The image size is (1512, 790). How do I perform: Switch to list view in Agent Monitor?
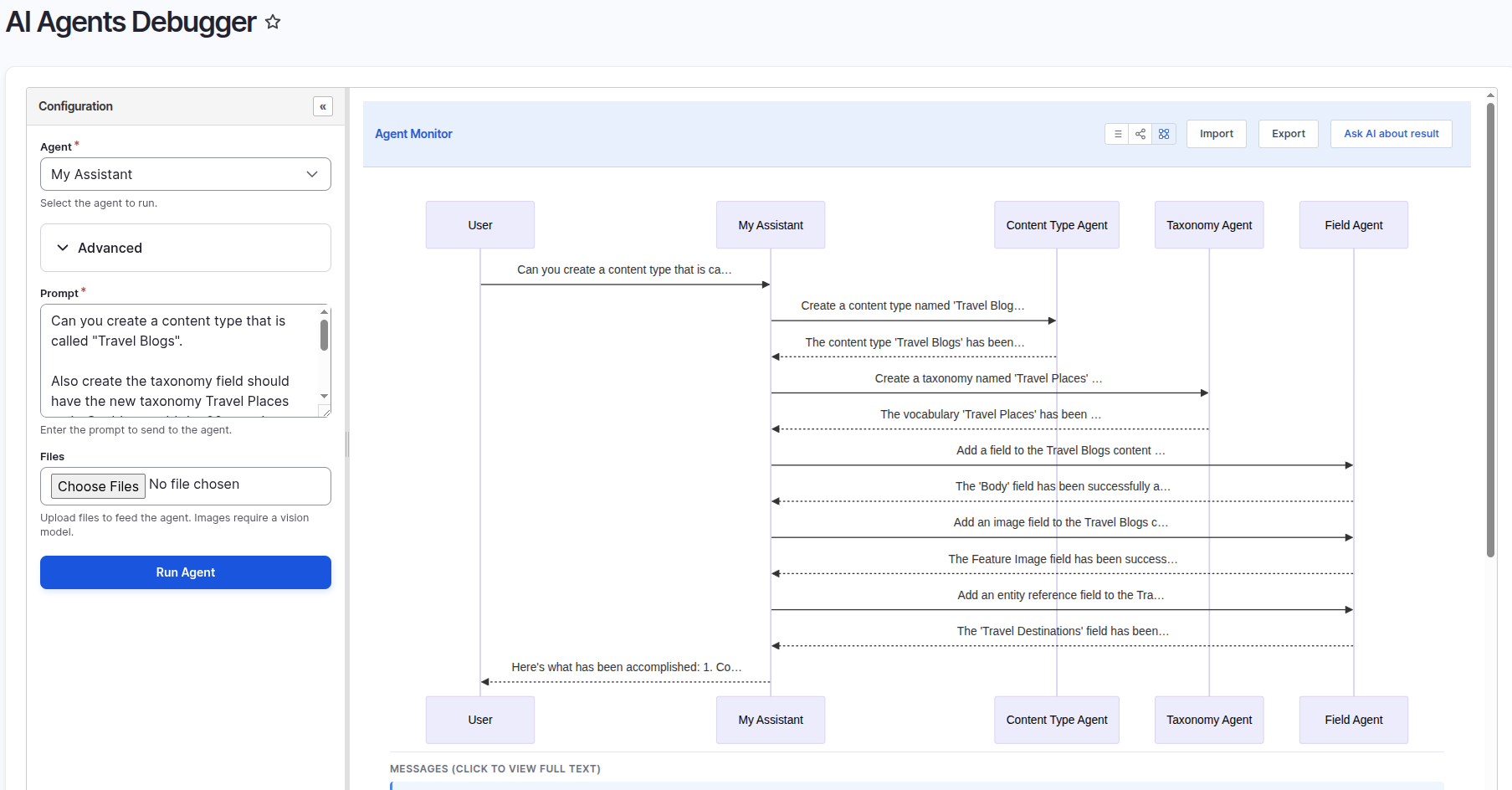click(1117, 134)
